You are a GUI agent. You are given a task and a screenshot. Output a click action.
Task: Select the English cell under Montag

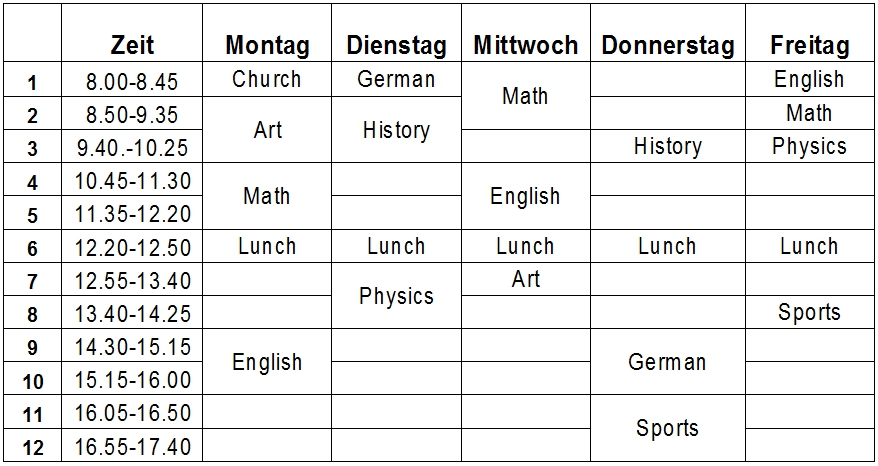[x=267, y=362]
